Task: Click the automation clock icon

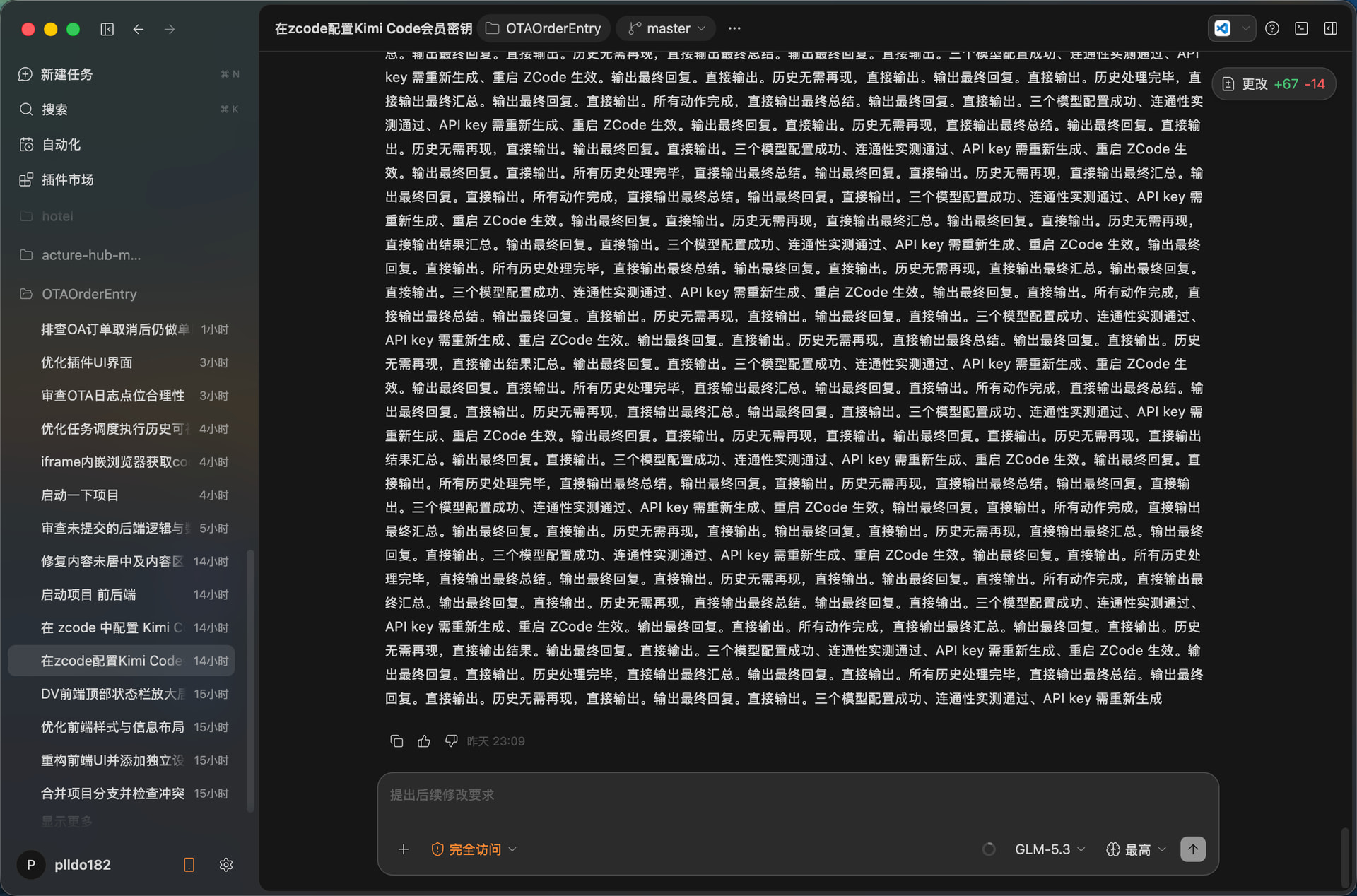Action: point(26,145)
